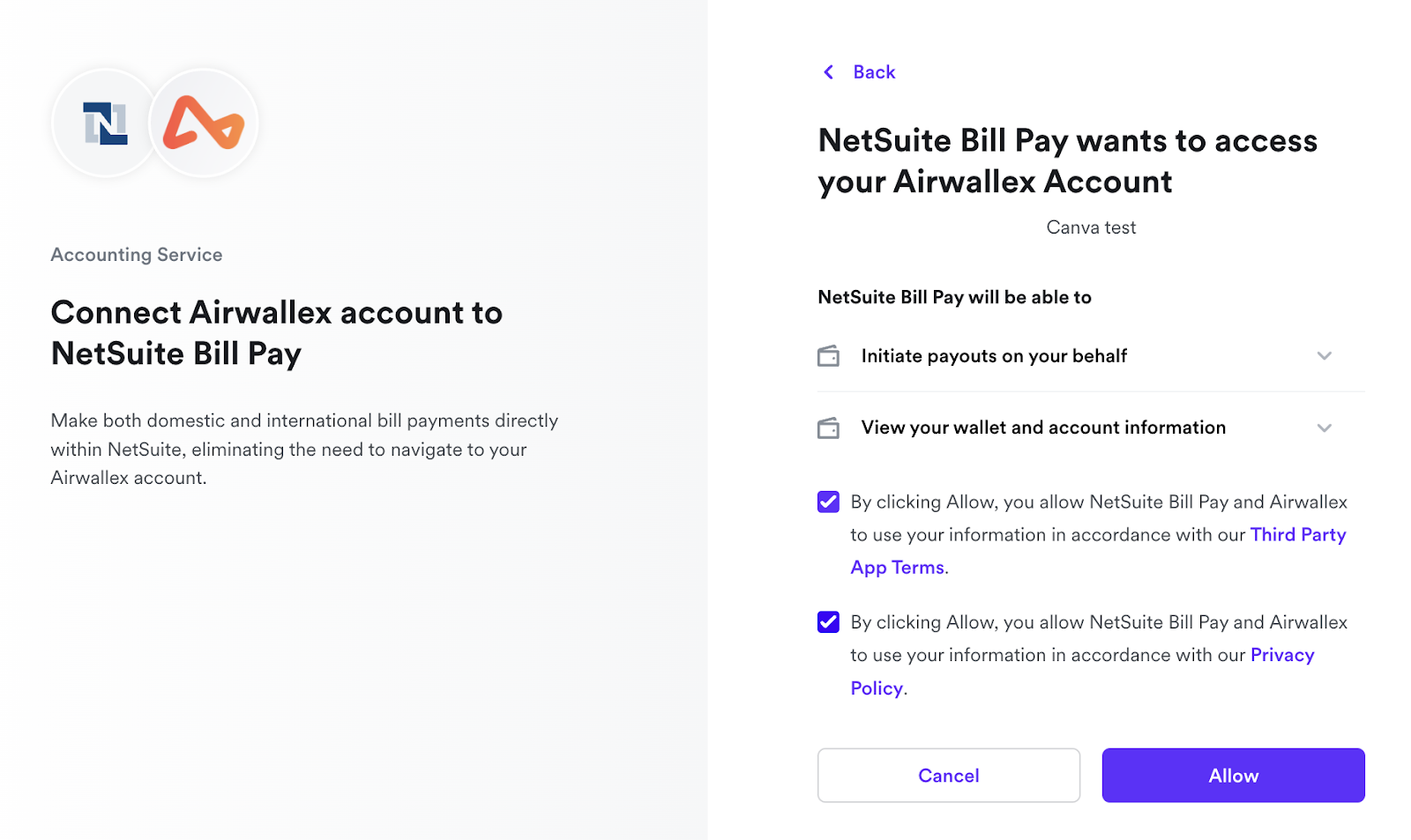Click the NetSuite logo icon
1411x840 pixels.
pyautogui.click(x=105, y=123)
